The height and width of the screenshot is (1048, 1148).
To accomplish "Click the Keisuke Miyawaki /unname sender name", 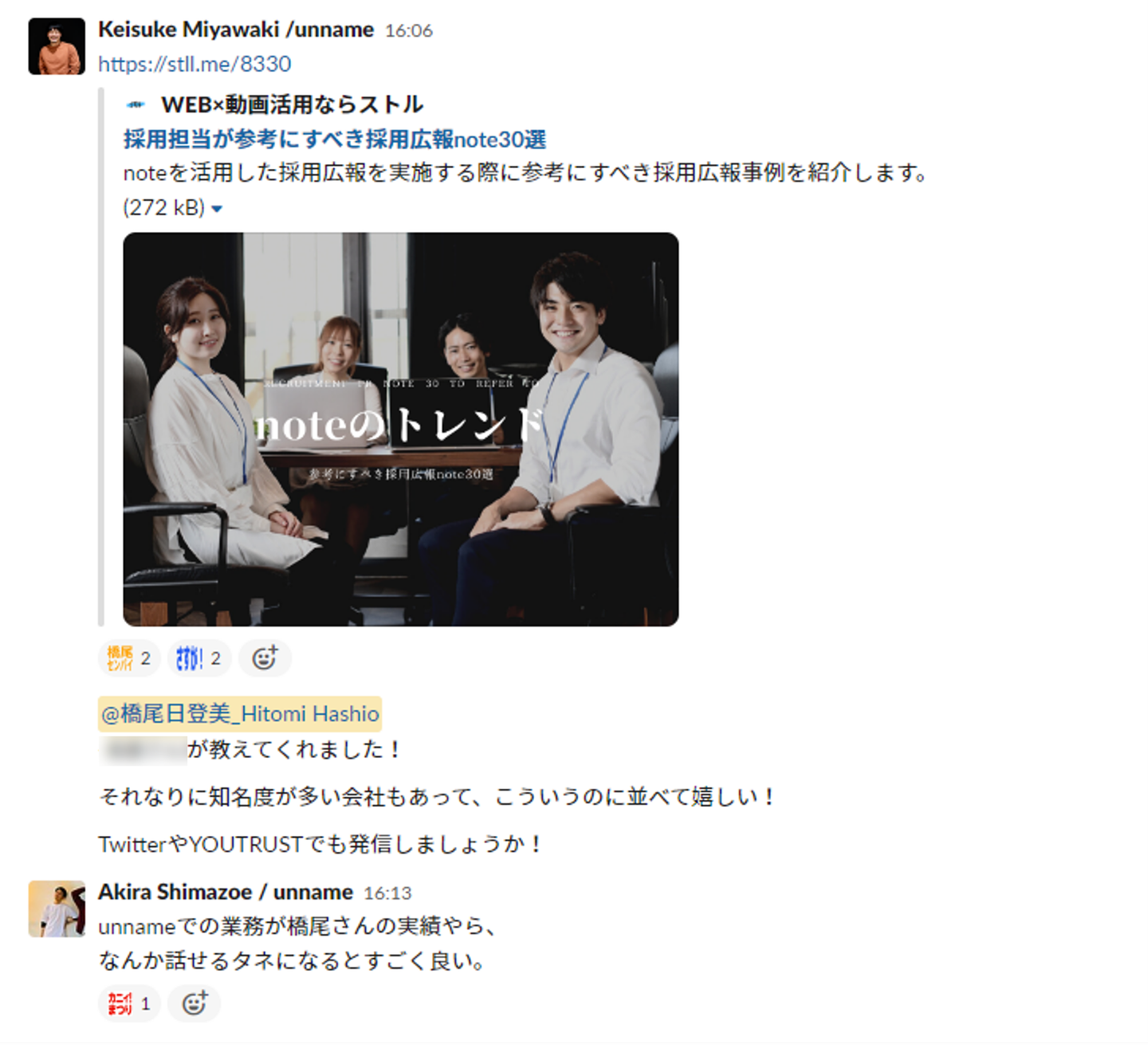I will [236, 29].
